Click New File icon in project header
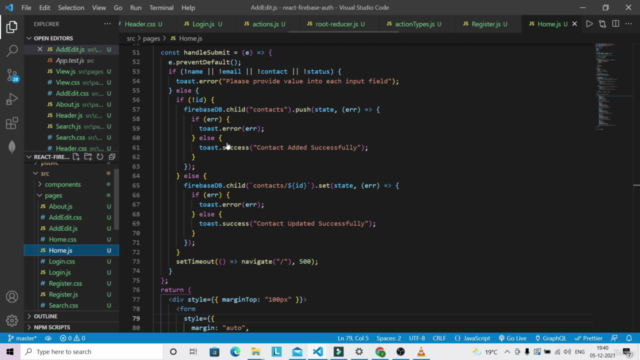The image size is (640, 360). (x=76, y=157)
